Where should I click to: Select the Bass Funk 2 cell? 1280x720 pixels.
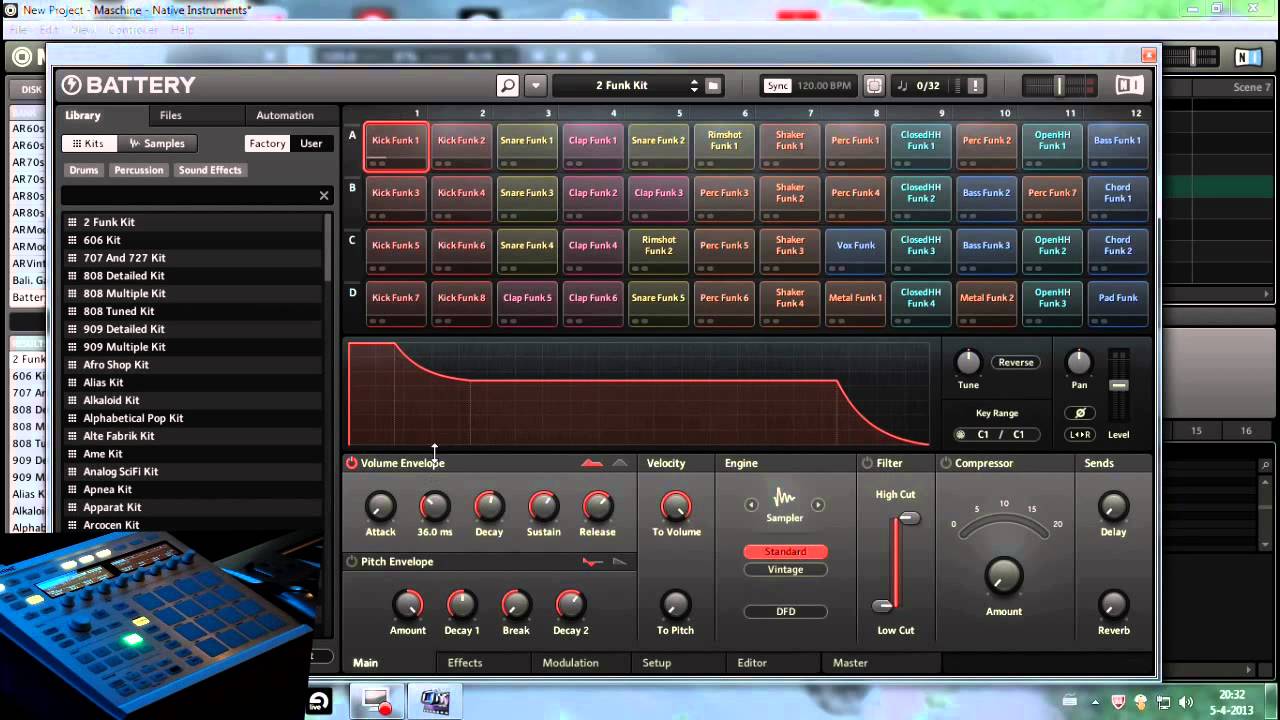tap(987, 198)
